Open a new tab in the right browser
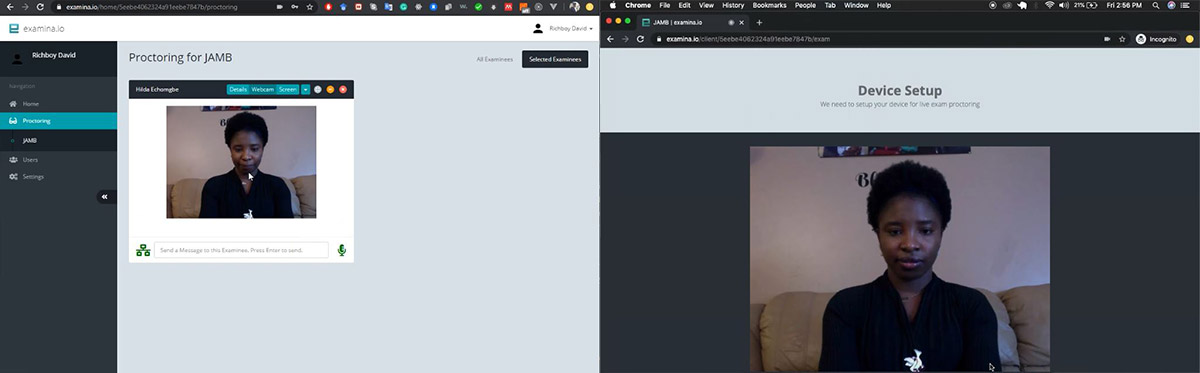1200x373 pixels. pyautogui.click(x=759, y=22)
